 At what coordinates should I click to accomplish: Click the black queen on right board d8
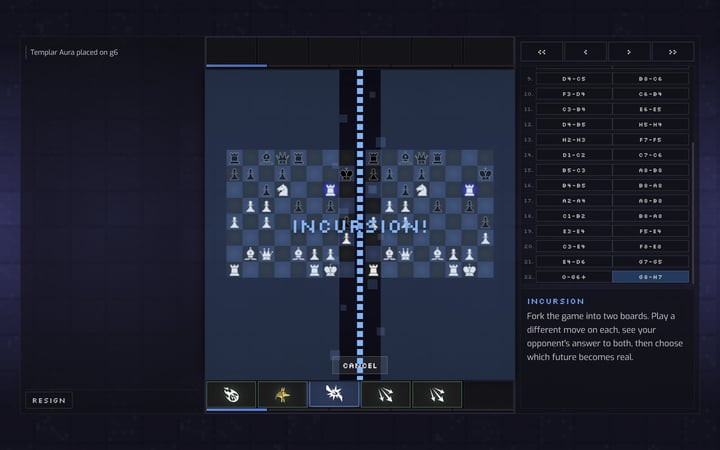point(421,158)
